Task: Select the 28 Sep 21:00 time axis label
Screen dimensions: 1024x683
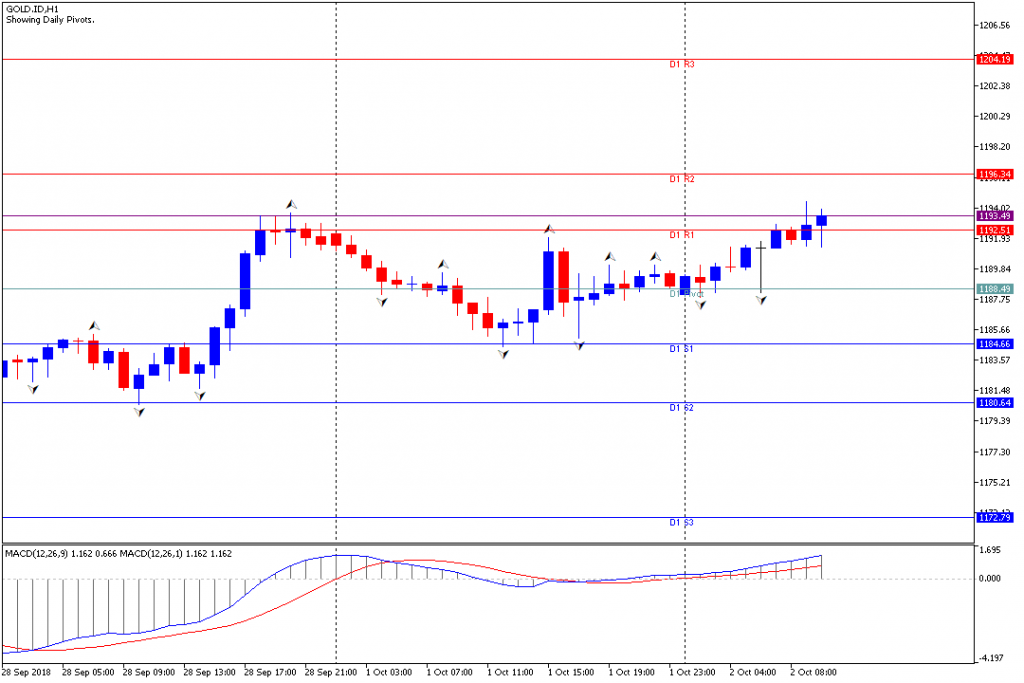Action: (330, 673)
